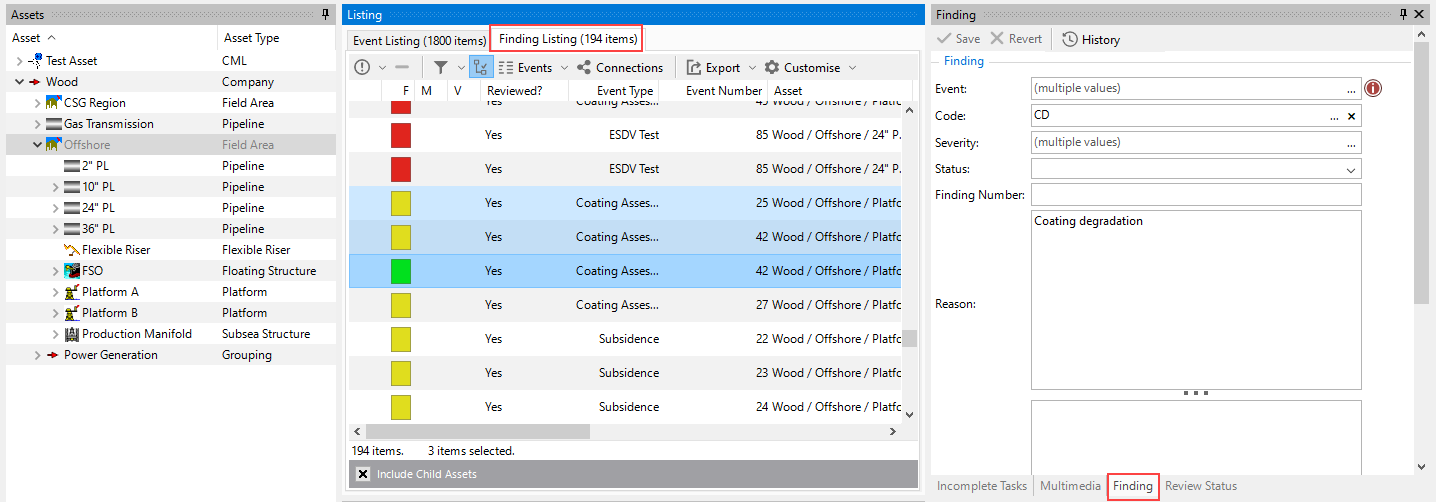Expand the Platform A node
The image size is (1438, 502).
tap(56, 292)
